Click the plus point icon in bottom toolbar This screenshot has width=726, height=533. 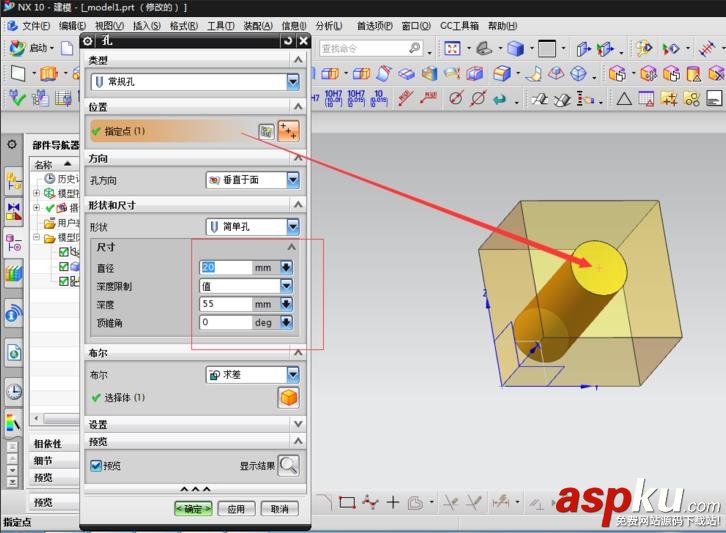(x=393, y=502)
